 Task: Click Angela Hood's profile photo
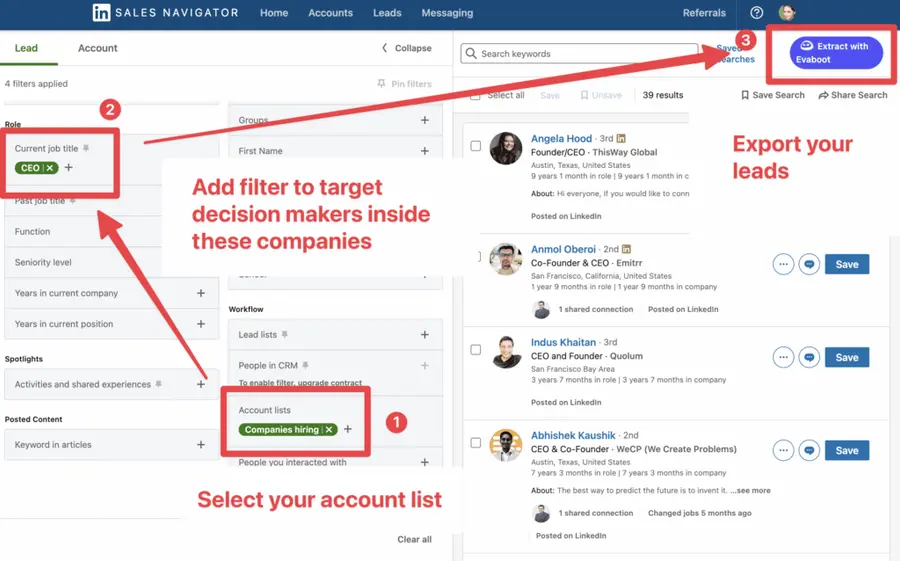pyautogui.click(x=506, y=149)
